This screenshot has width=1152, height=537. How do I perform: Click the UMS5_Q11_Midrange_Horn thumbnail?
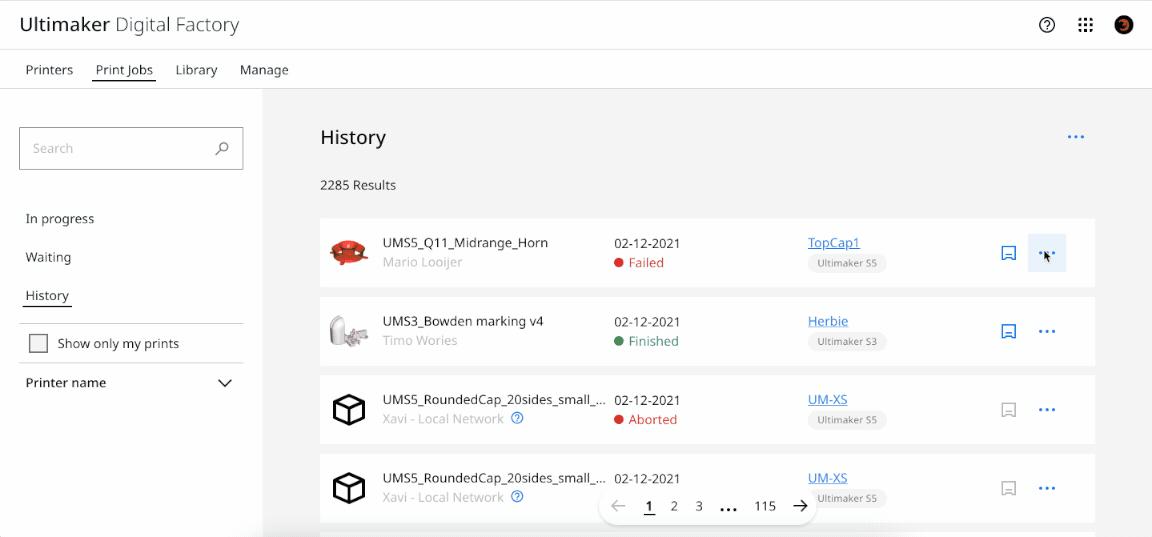click(x=349, y=253)
